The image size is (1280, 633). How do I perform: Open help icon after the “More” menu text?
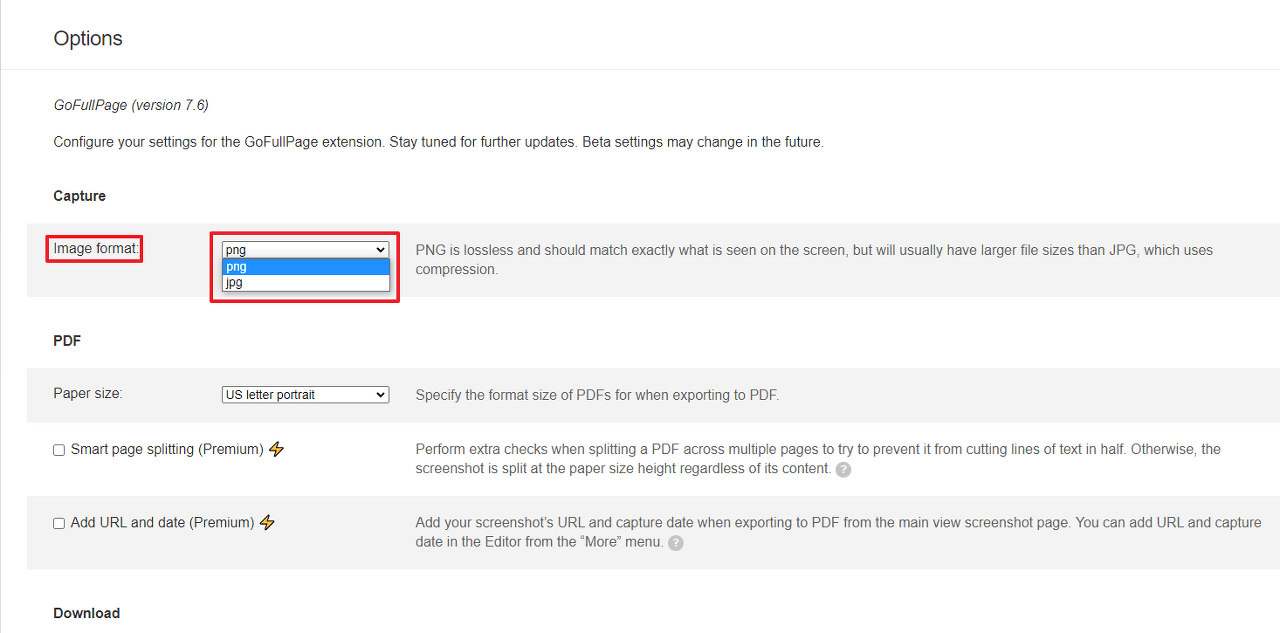pos(676,543)
